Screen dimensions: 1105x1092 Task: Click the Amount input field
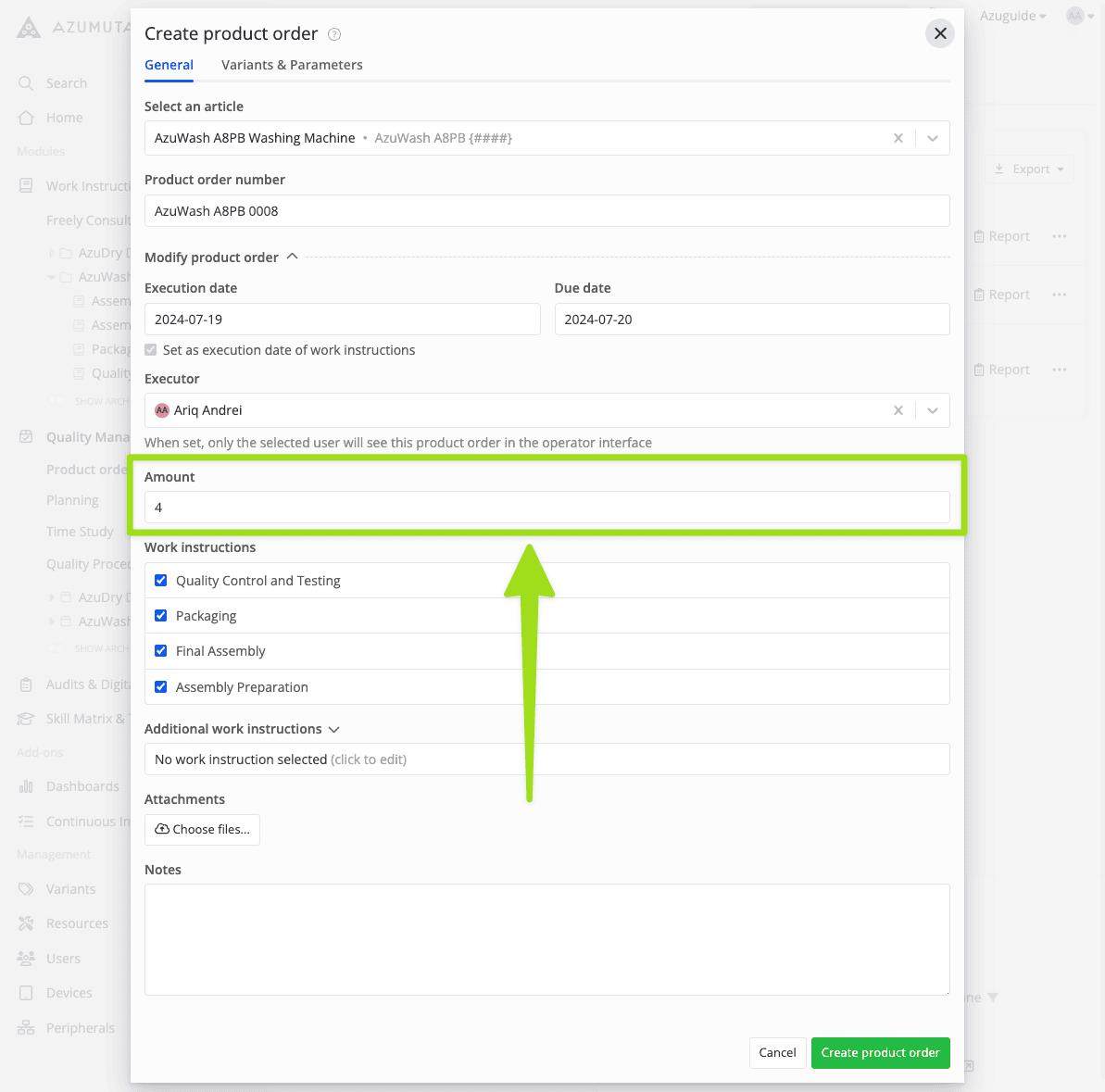click(546, 508)
